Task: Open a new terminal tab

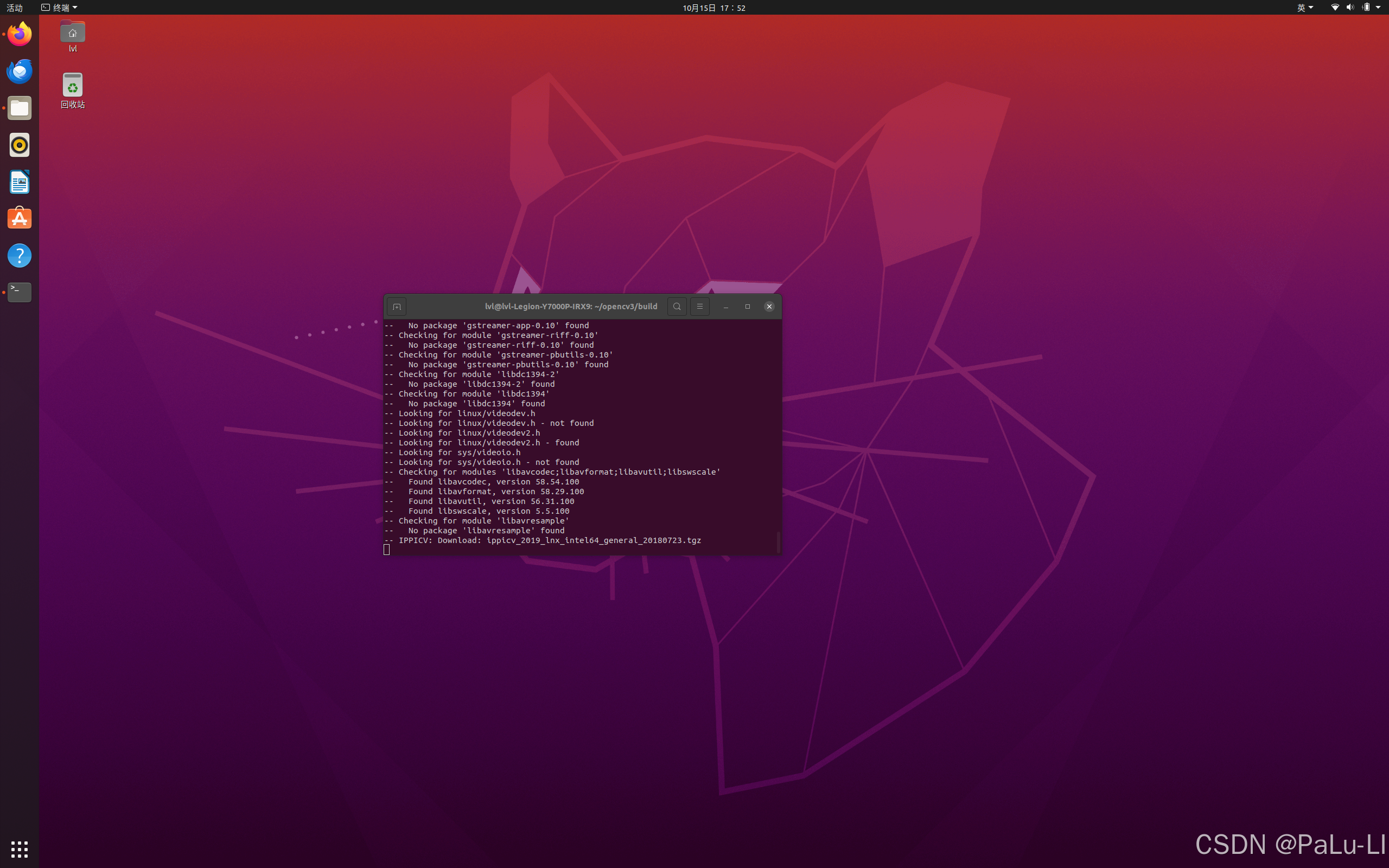Action: pos(397,307)
